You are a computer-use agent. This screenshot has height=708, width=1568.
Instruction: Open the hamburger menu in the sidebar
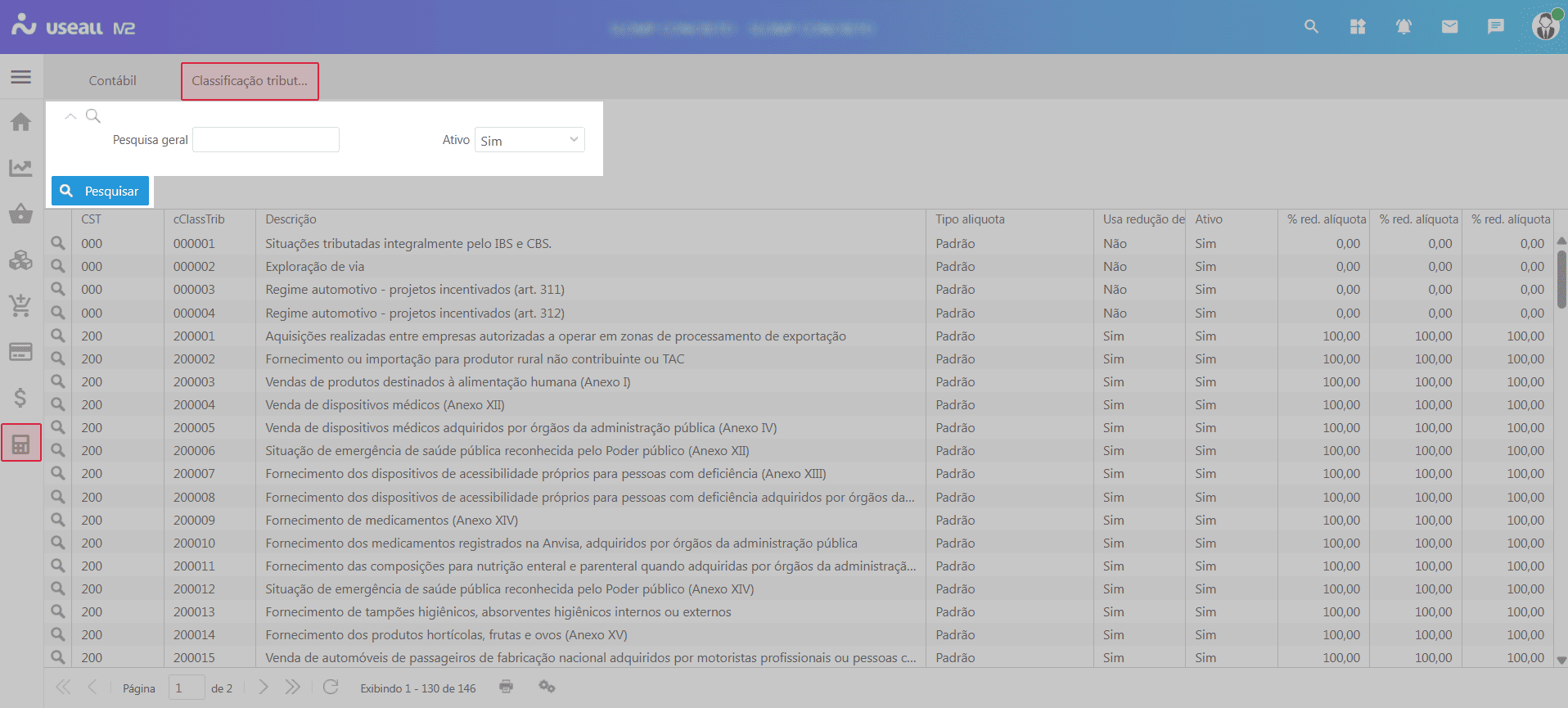[20, 77]
